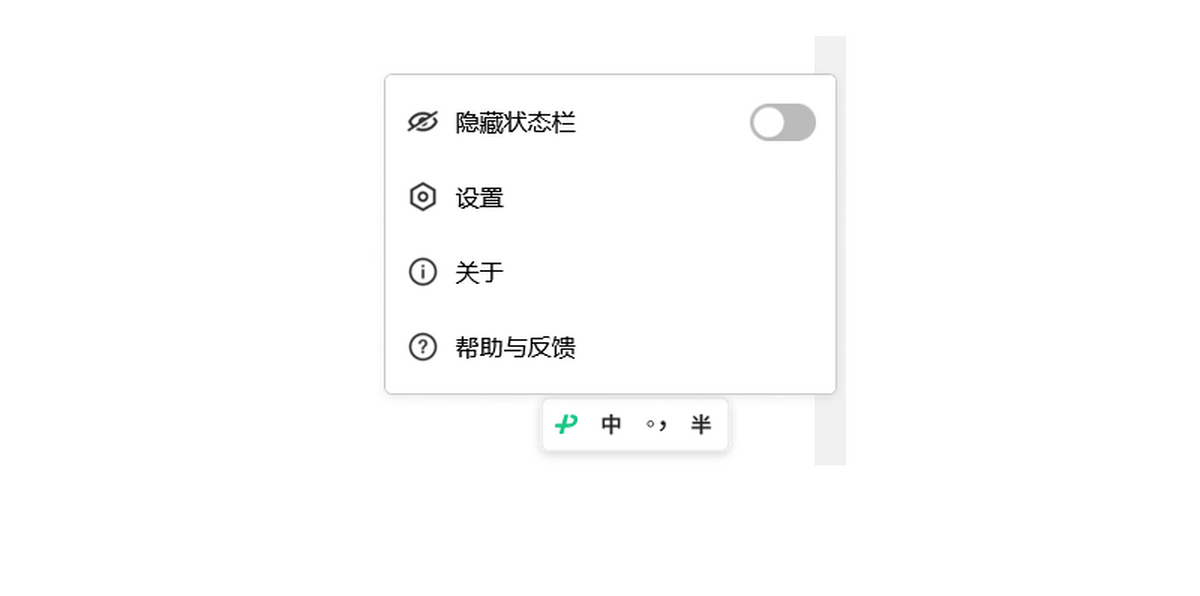Open 设置 from the menu
This screenshot has height=596, width=1200.
(x=480, y=198)
